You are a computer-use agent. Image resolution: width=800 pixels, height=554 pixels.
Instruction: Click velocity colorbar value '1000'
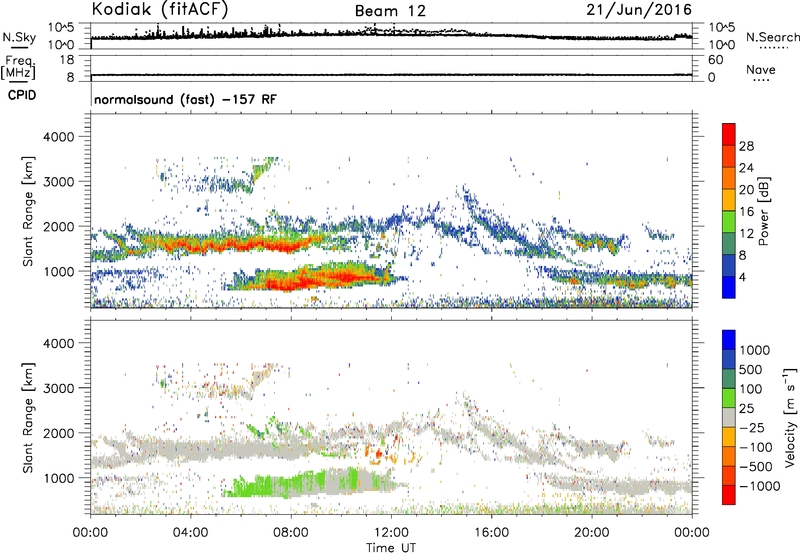point(755,350)
